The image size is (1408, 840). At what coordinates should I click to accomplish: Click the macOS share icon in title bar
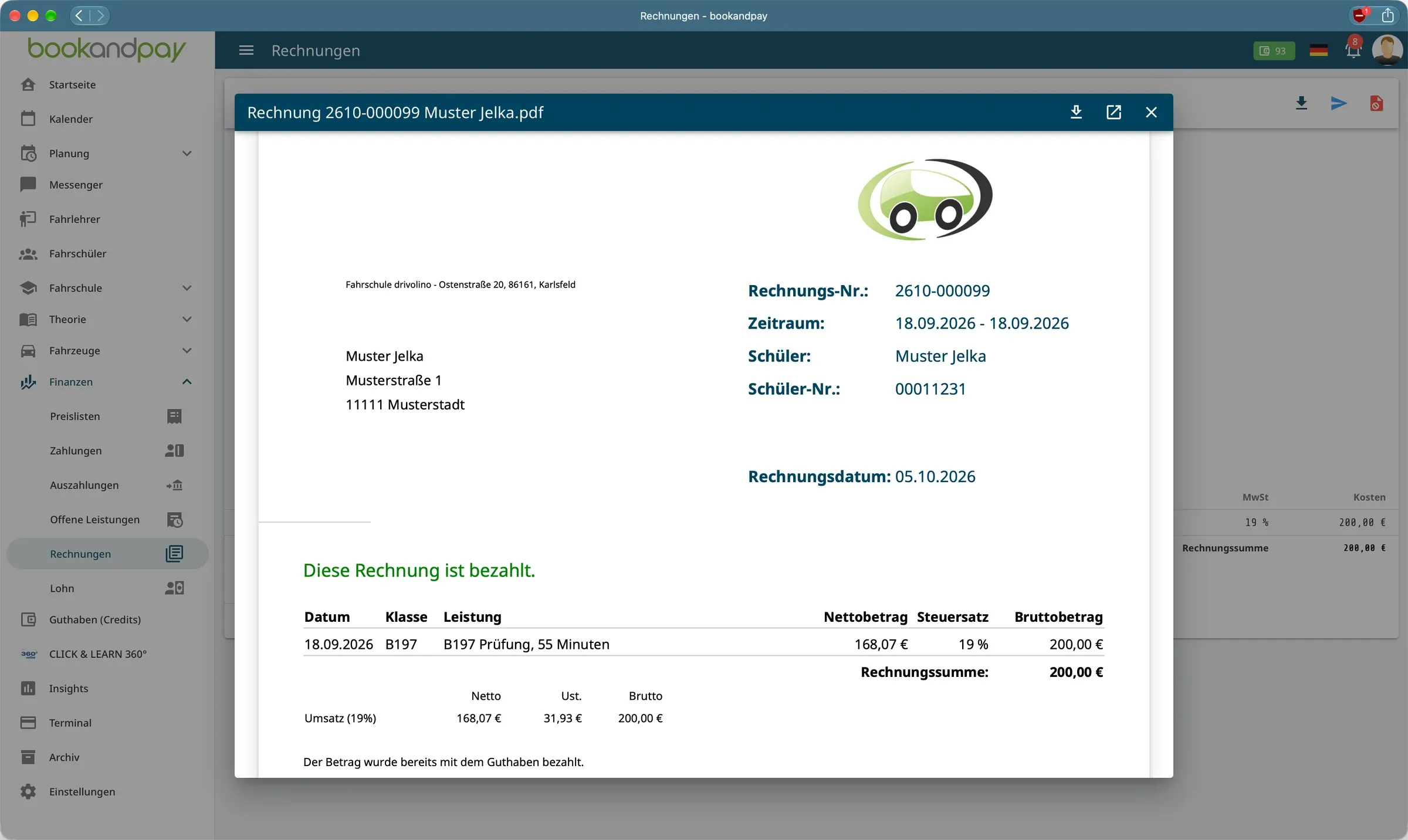1387,15
